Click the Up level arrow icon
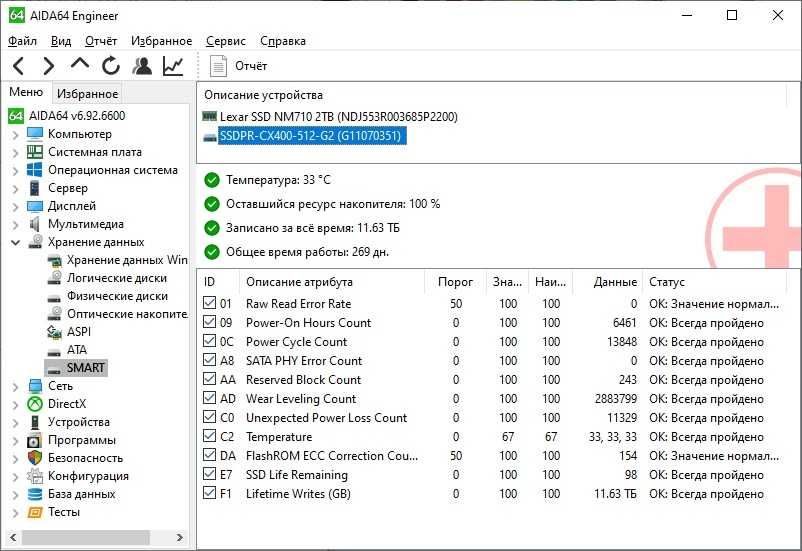The width and height of the screenshot is (802, 551). pyautogui.click(x=80, y=64)
